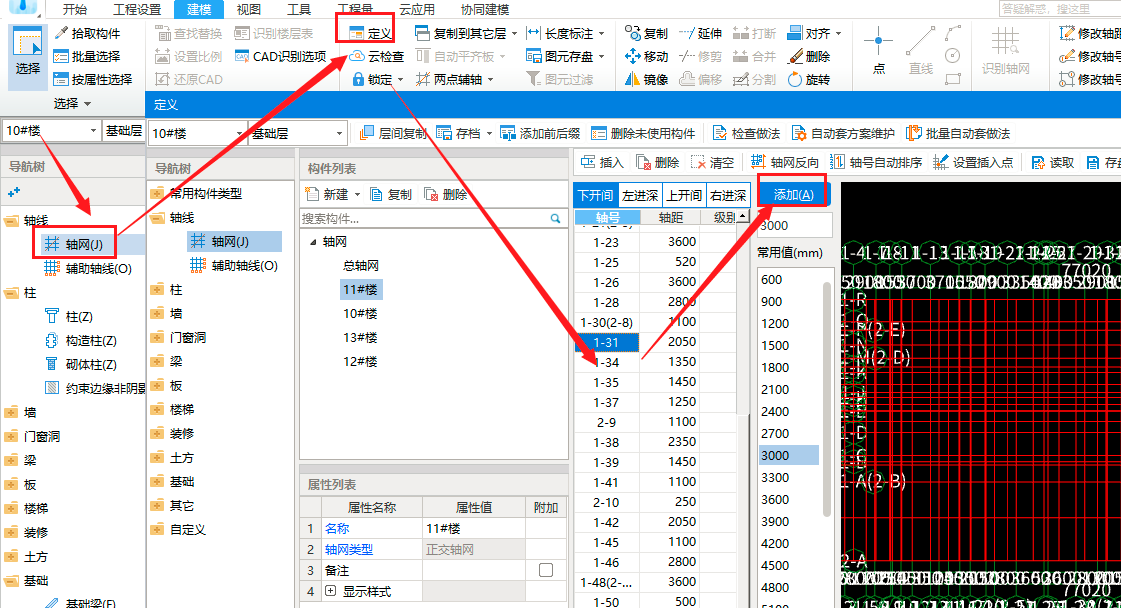Click the 延伸 extend tool
Image resolution: width=1121 pixels, height=608 pixels.
700,33
